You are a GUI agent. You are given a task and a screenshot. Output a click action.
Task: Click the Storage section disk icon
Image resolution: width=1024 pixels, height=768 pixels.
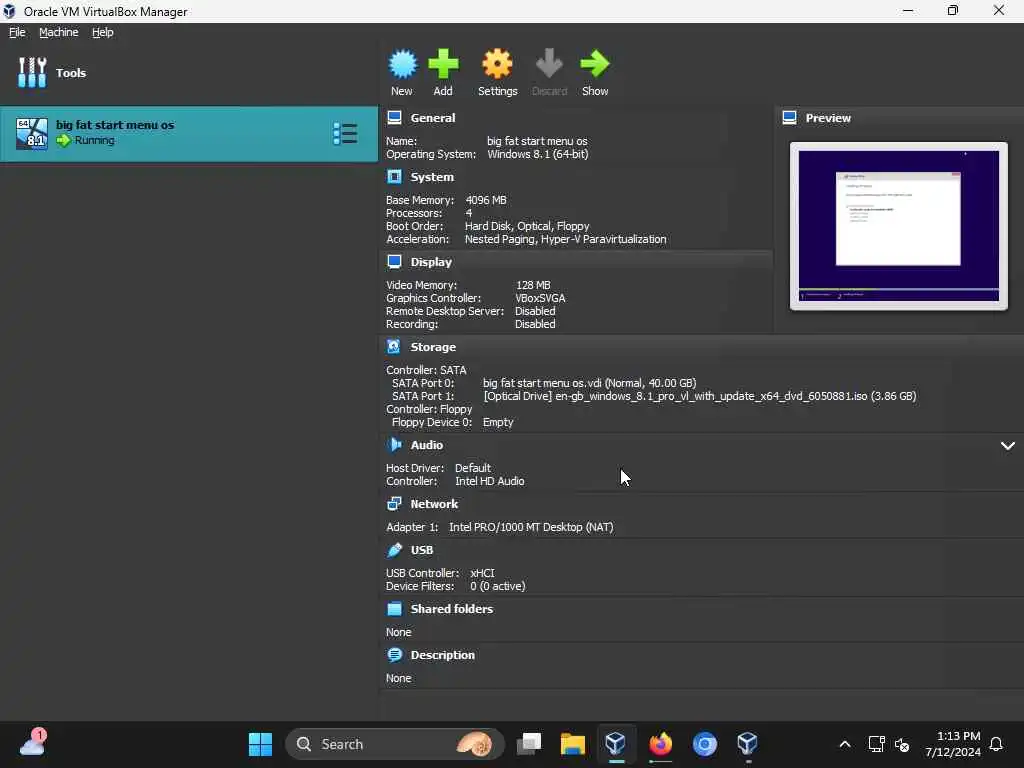pos(394,347)
